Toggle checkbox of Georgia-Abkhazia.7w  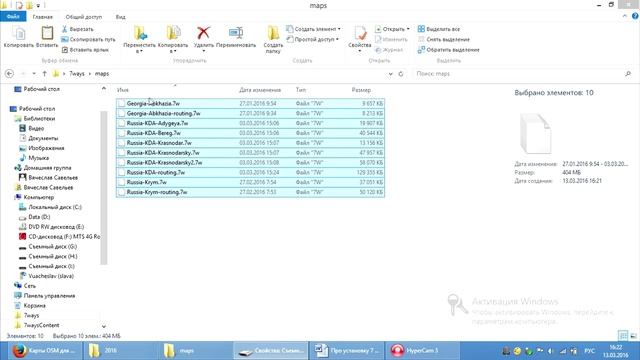coord(121,104)
